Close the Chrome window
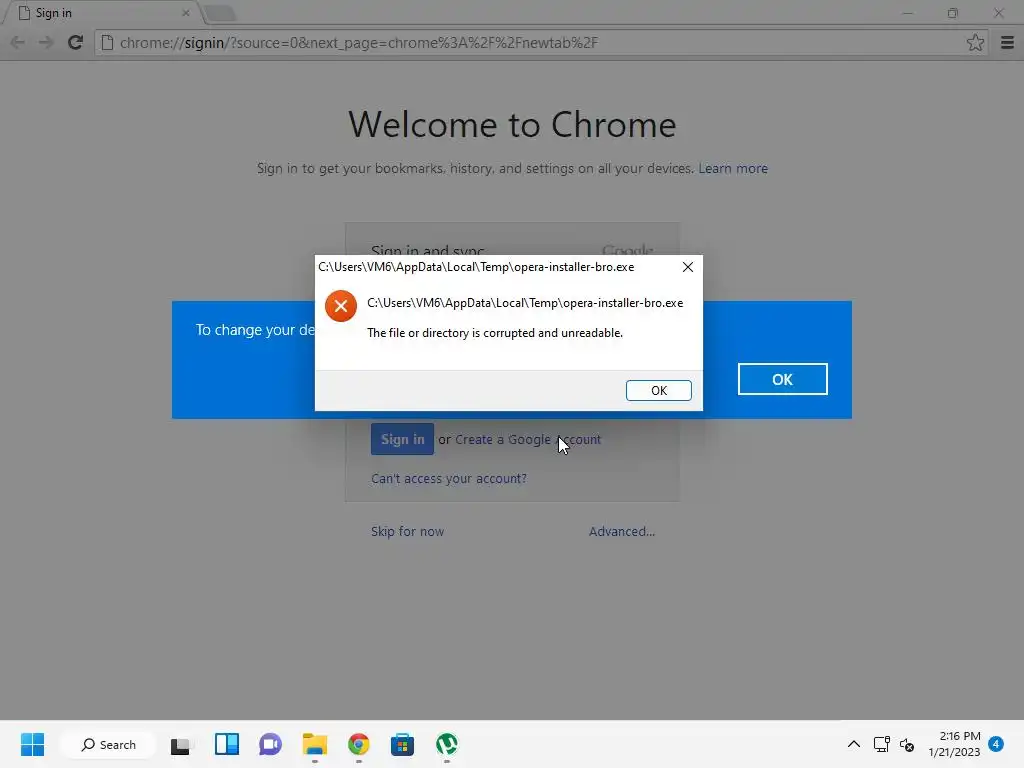The height and width of the screenshot is (768, 1024). point(999,13)
